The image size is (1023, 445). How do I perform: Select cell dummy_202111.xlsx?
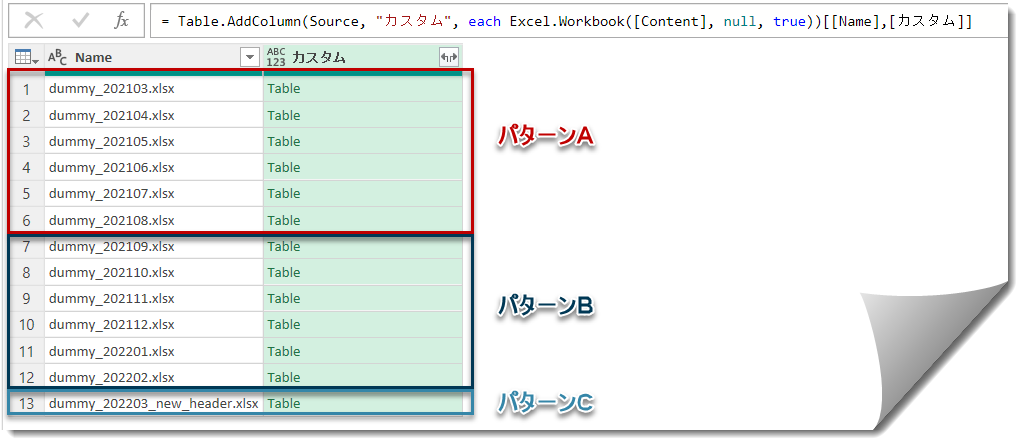(x=153, y=299)
